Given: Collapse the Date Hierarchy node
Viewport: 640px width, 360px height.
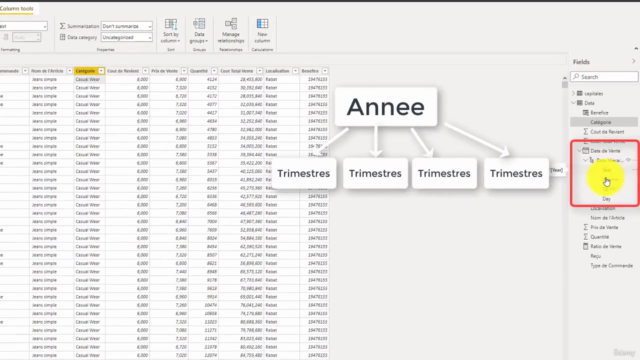Looking at the screenshot, I should coord(585,160).
